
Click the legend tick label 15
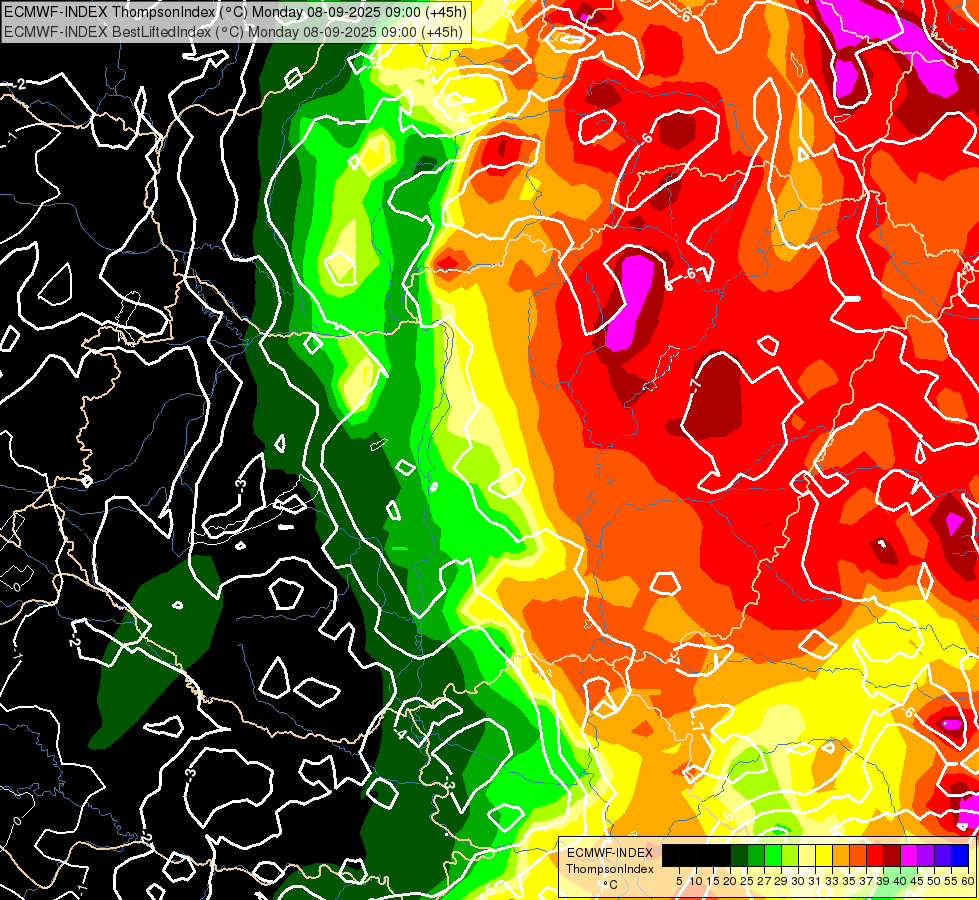713,881
